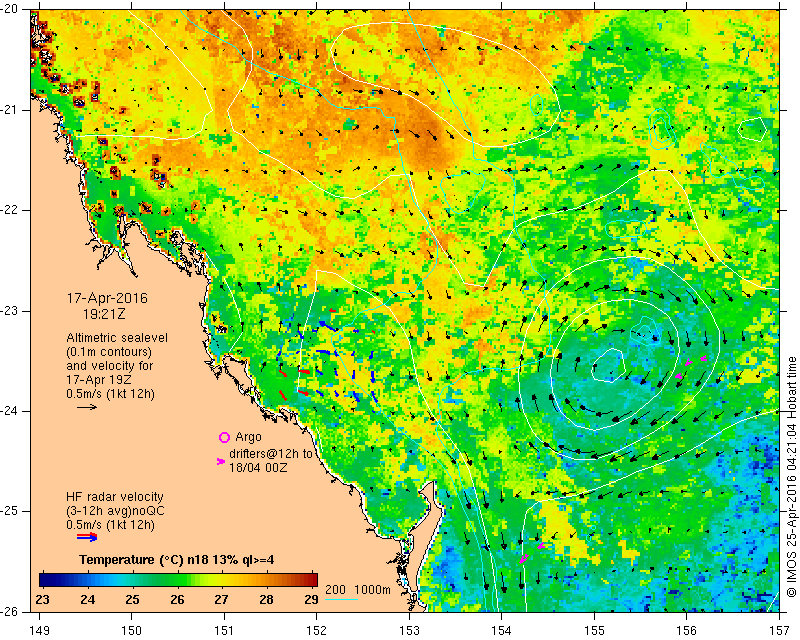This screenshot has width=800, height=640.
Task: Click the '18/04 00Z' text
Action: tap(258, 467)
